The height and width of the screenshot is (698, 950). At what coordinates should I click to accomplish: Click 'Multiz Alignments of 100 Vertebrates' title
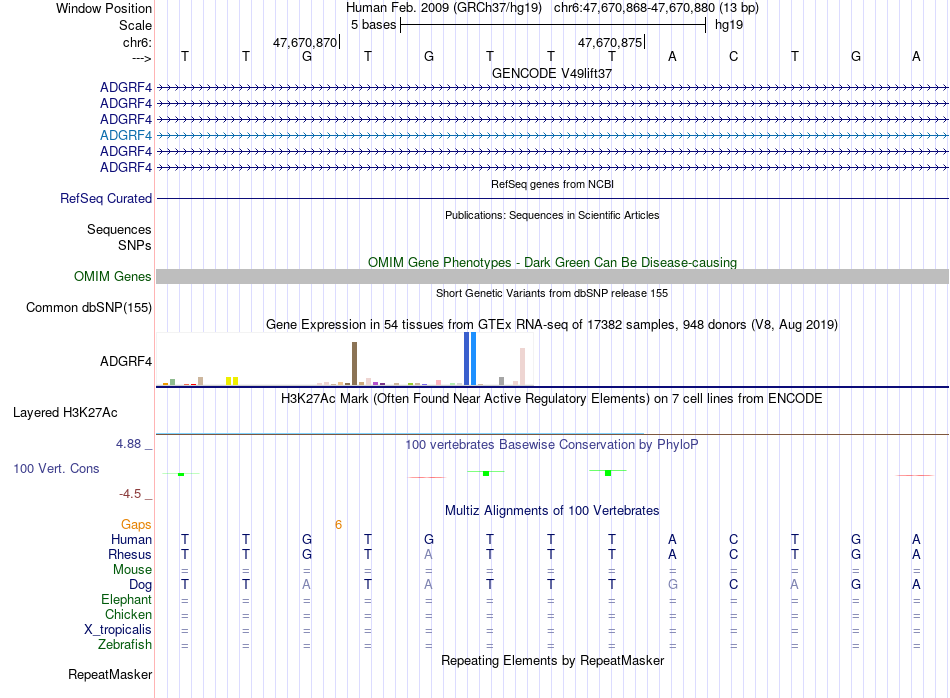[x=552, y=511]
